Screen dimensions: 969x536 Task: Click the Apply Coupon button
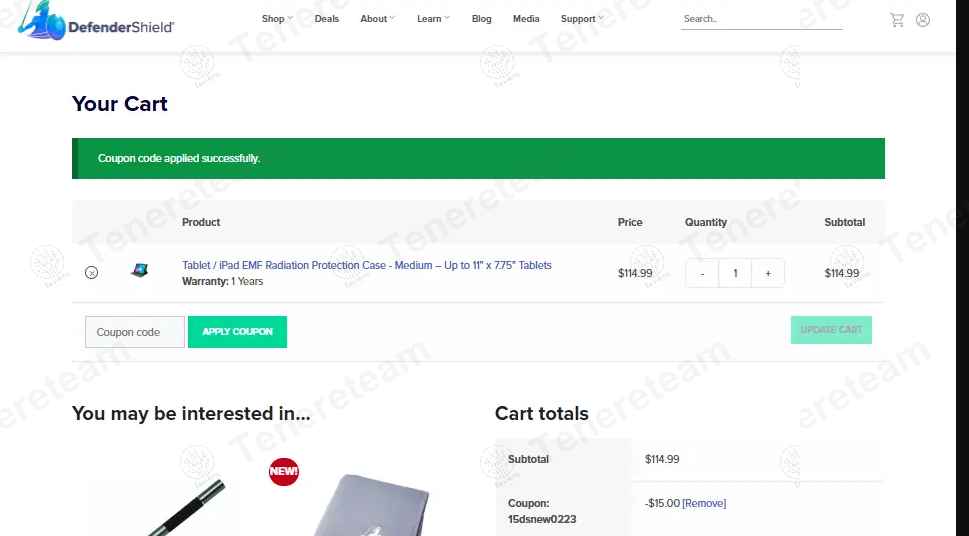point(237,332)
